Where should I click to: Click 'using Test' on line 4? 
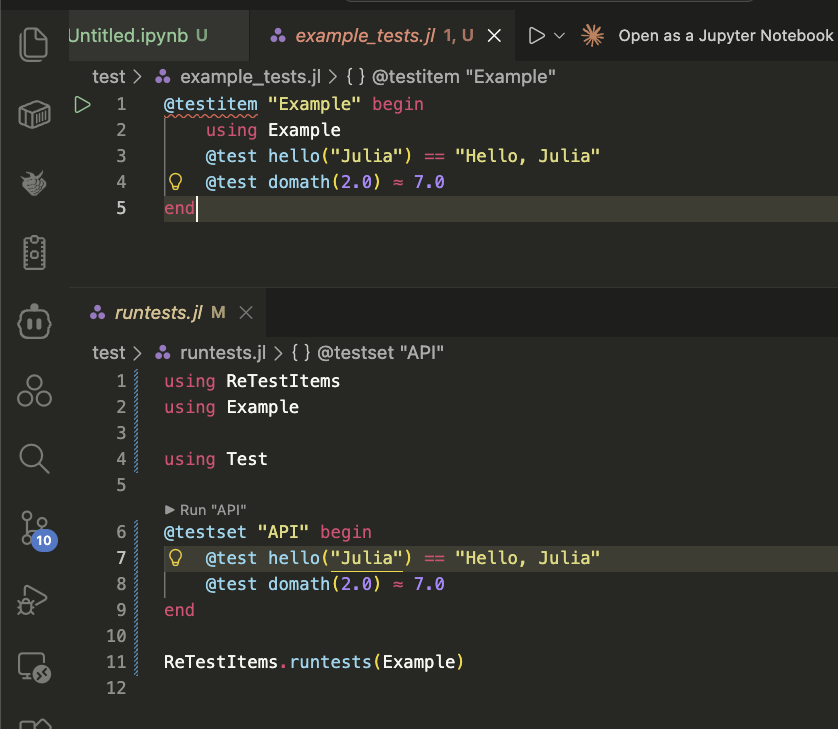(x=215, y=459)
